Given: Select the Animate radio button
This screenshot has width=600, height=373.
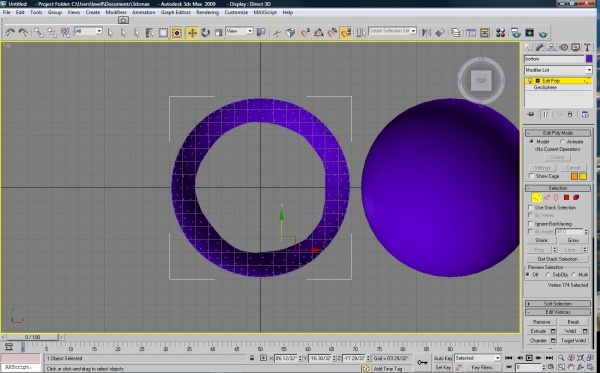Looking at the screenshot, I should click(x=562, y=142).
